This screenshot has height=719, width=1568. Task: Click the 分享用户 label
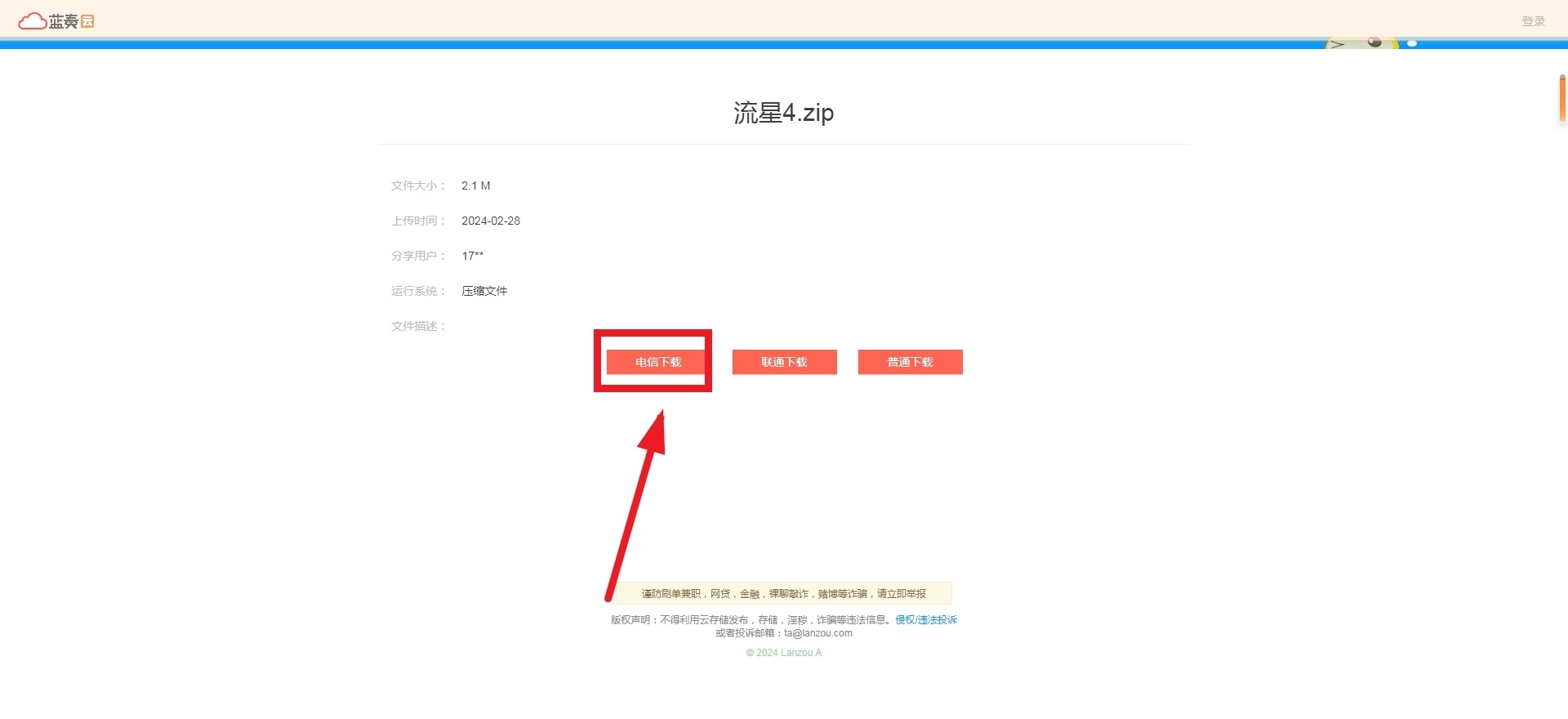(418, 256)
